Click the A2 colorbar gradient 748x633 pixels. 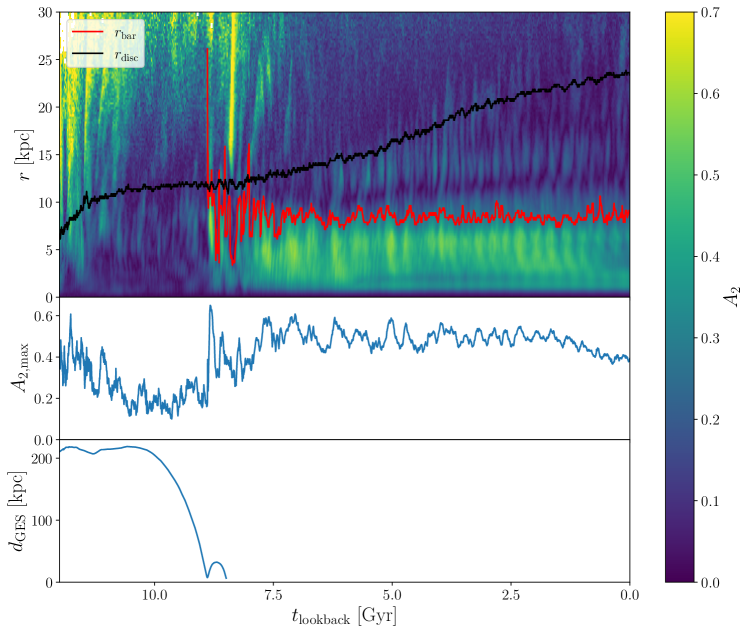(680, 297)
